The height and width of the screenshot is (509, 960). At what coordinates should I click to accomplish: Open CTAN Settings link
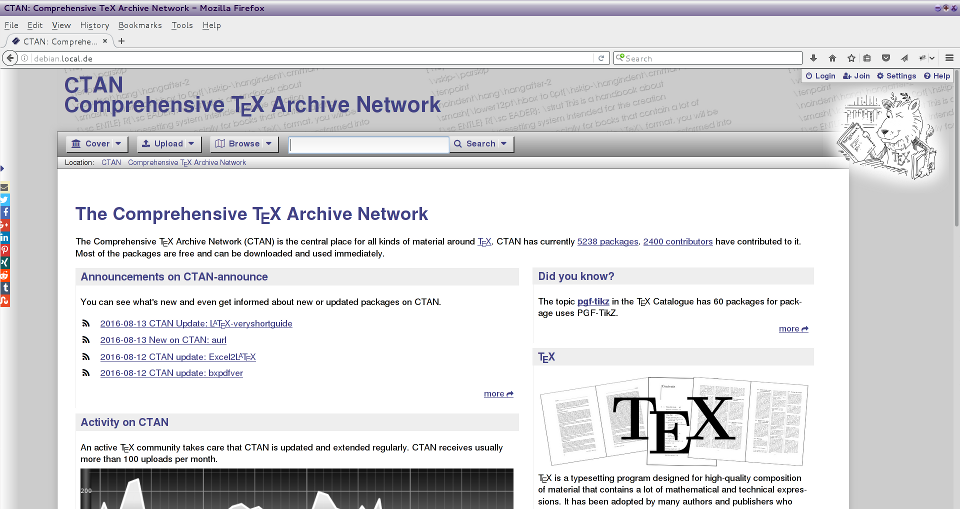[x=896, y=76]
